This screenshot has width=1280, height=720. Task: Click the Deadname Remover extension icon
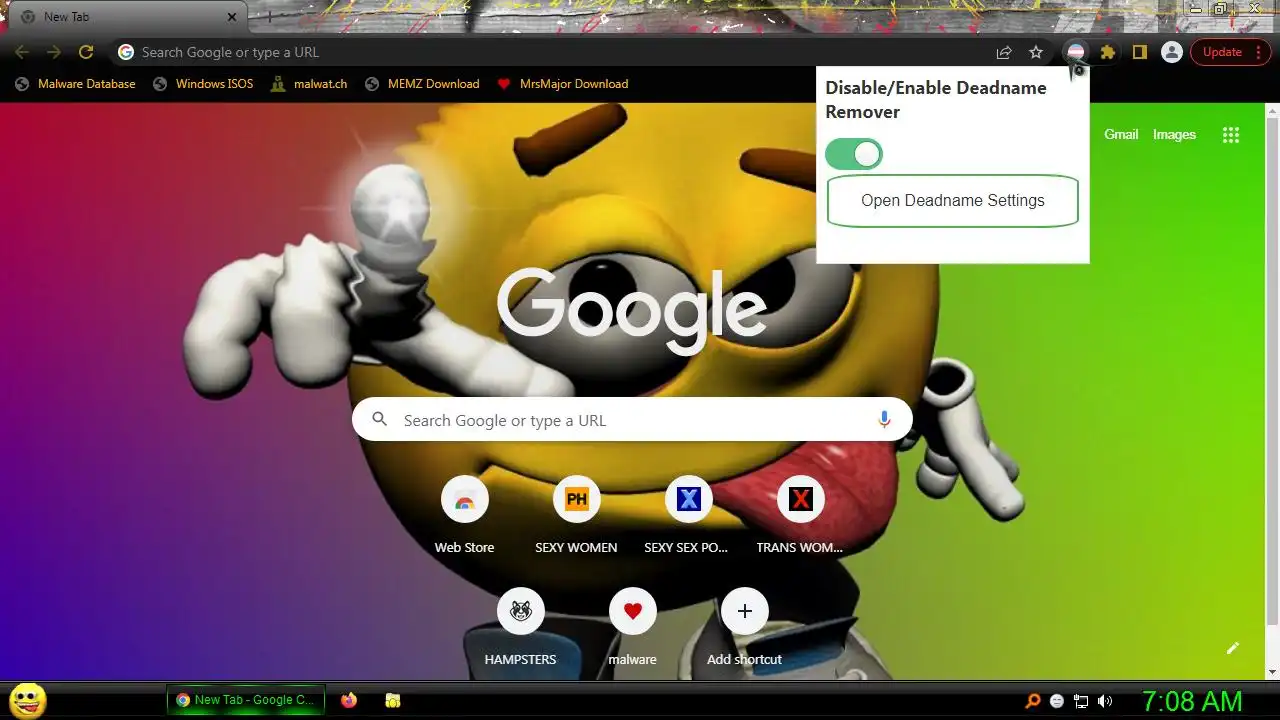pyautogui.click(x=1076, y=52)
